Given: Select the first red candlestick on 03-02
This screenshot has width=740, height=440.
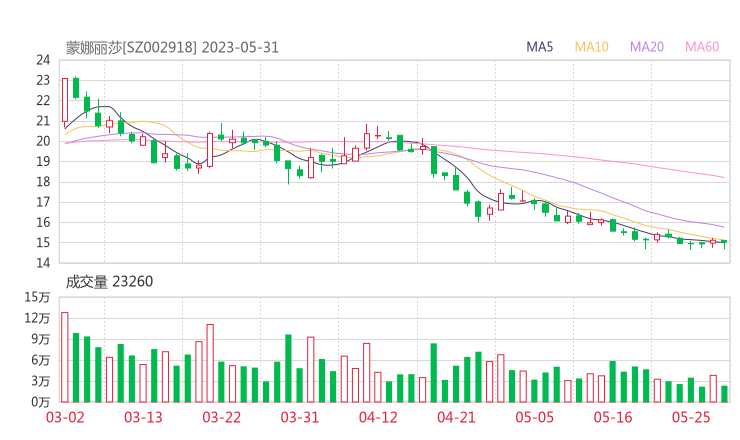Looking at the screenshot, I should pos(65,100).
